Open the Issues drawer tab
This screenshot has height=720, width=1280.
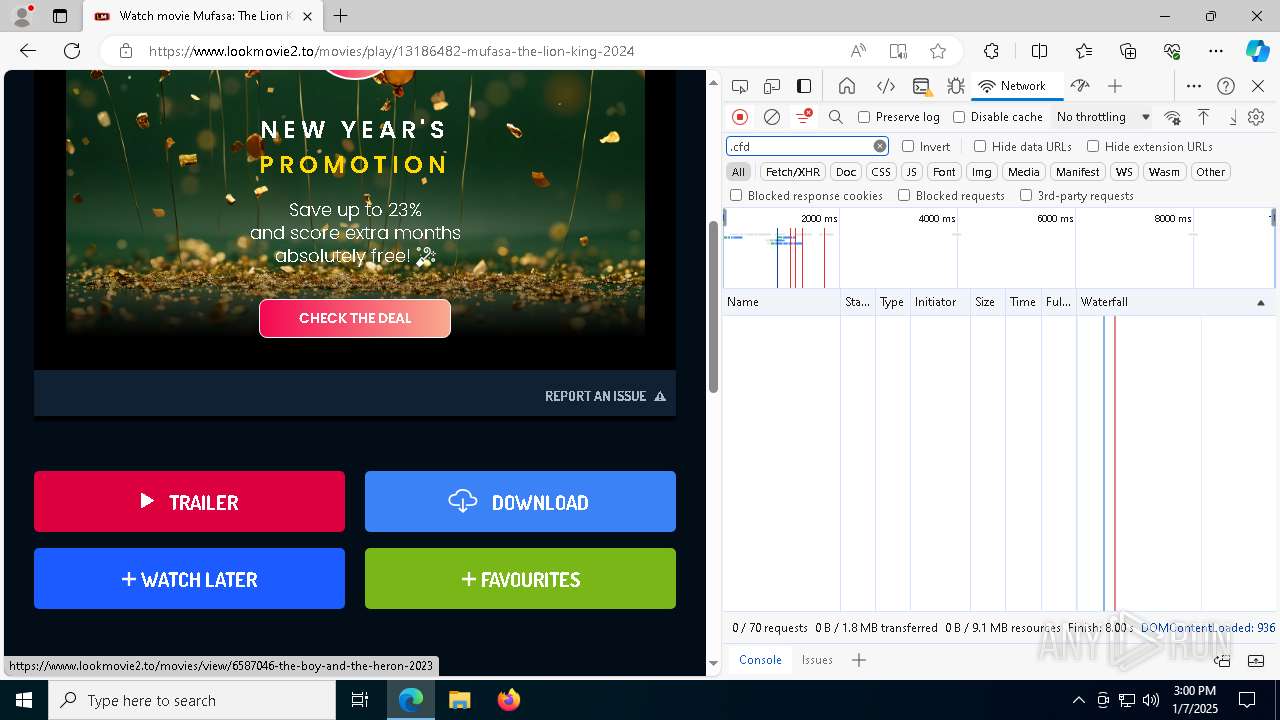pos(817,660)
